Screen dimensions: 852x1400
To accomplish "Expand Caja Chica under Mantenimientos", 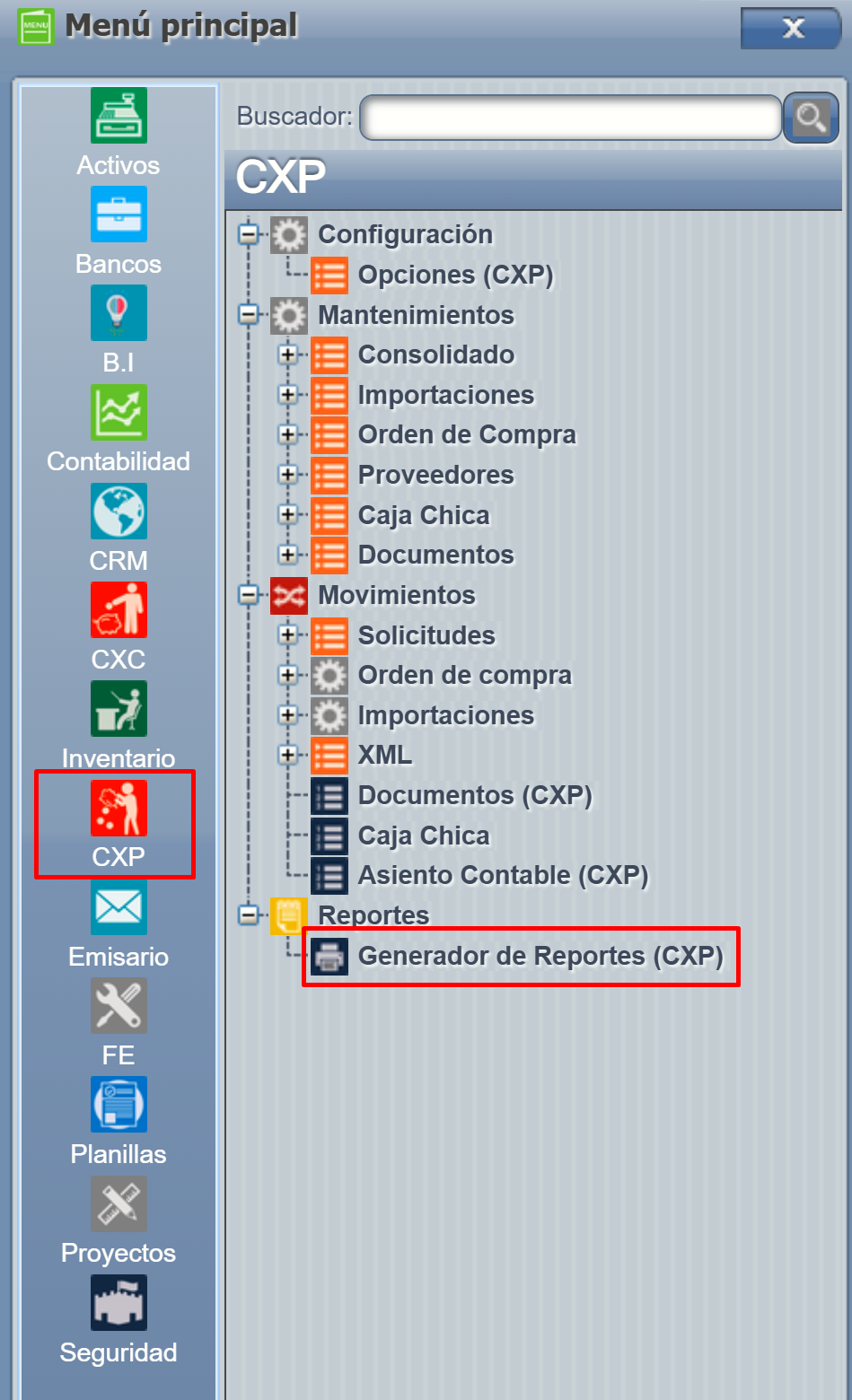I will [x=288, y=515].
